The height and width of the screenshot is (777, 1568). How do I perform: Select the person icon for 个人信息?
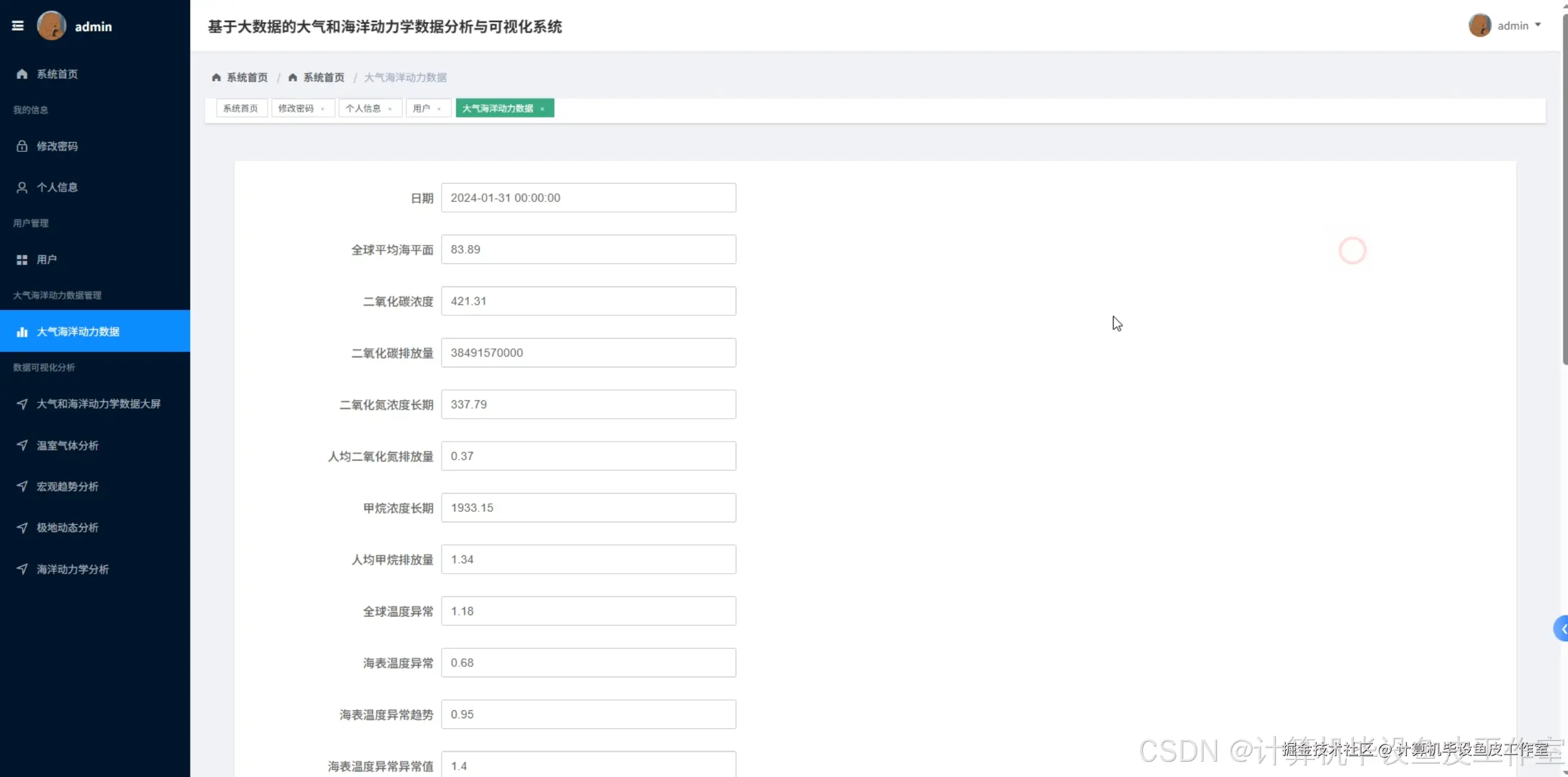22,187
